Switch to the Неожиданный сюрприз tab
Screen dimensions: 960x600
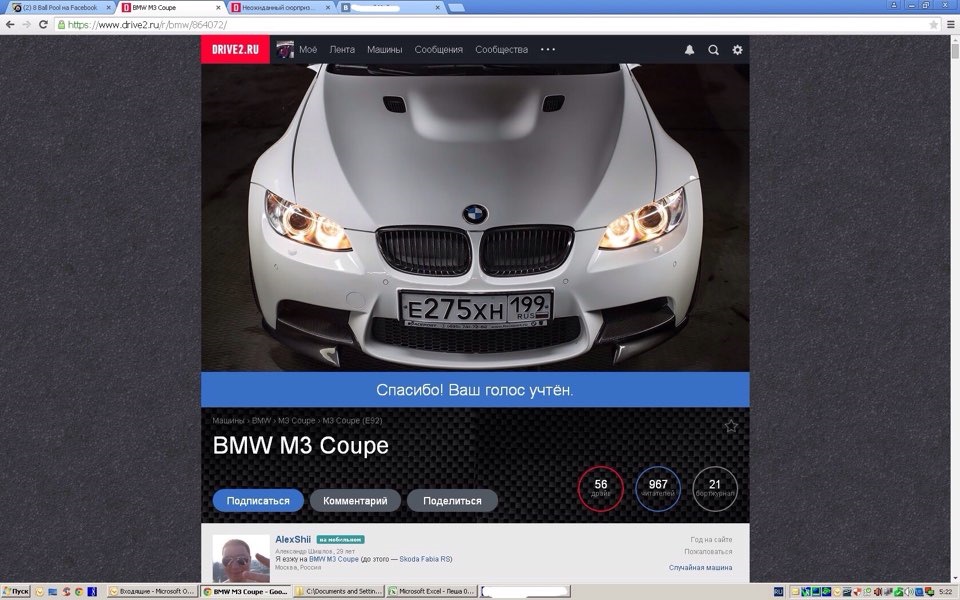[x=279, y=8]
